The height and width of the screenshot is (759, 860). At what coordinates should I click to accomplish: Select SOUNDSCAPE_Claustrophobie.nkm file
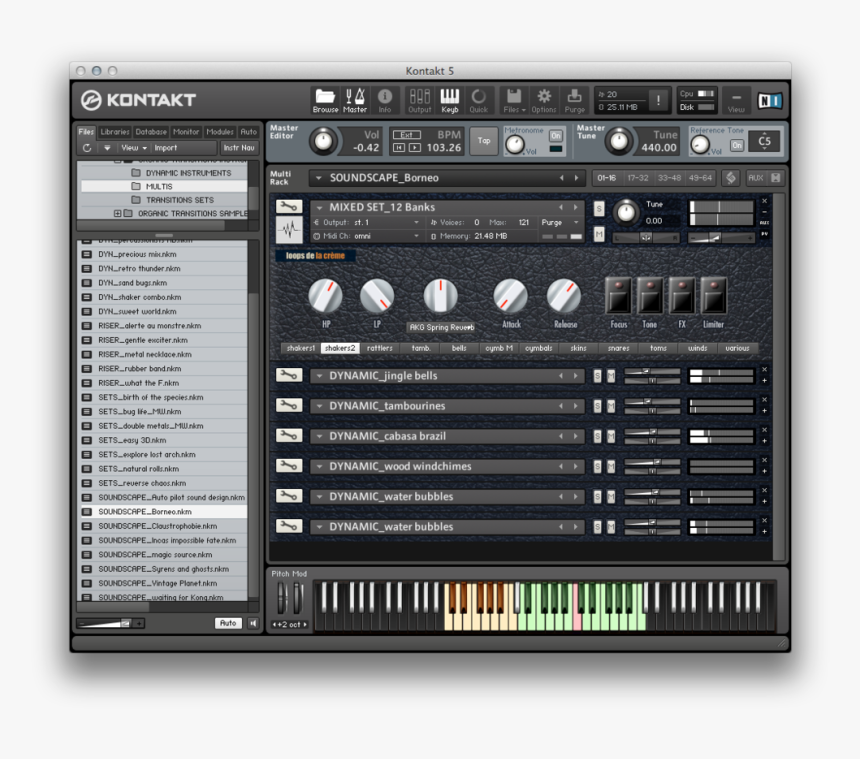click(x=162, y=526)
